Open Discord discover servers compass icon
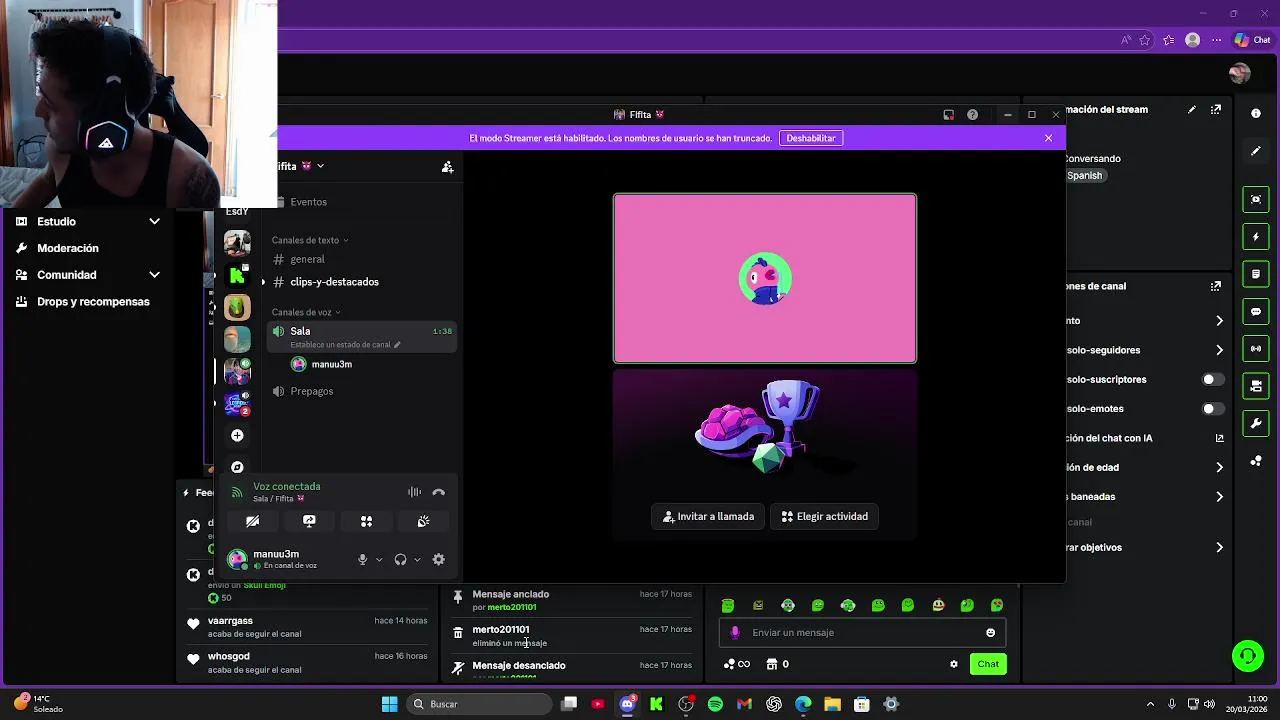The image size is (1280, 720). 237,467
